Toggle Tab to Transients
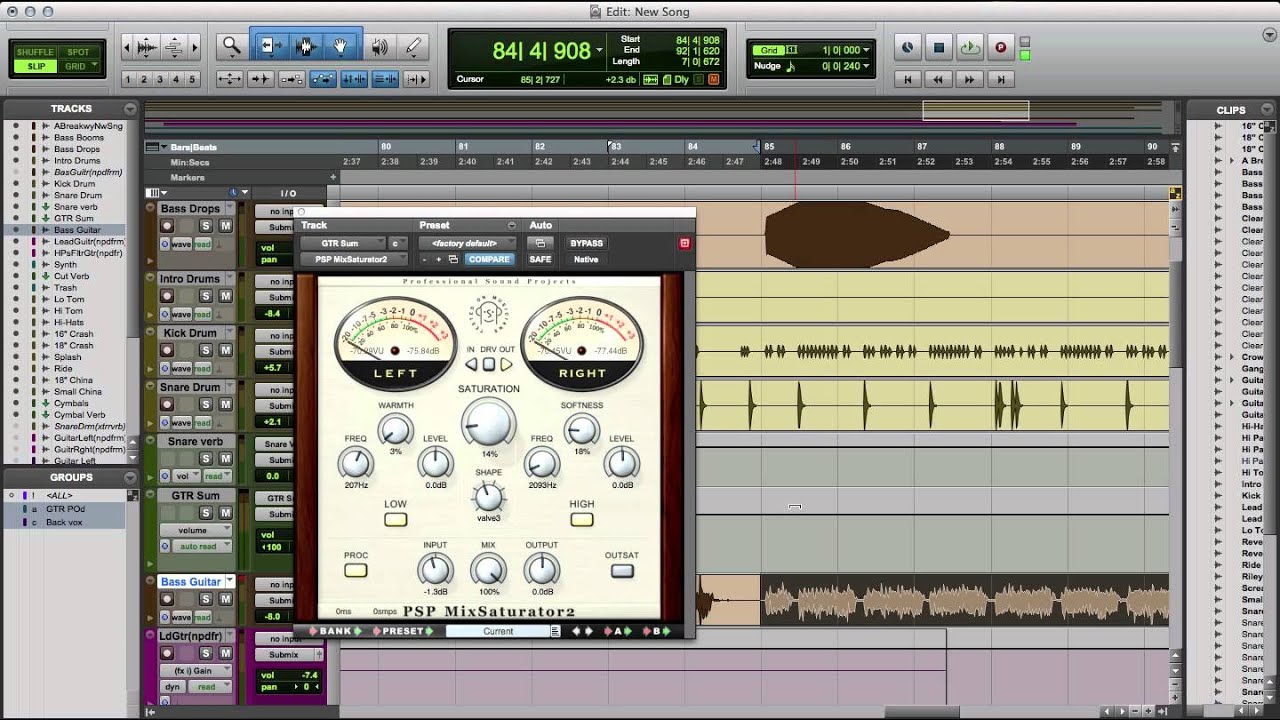 click(x=260, y=79)
